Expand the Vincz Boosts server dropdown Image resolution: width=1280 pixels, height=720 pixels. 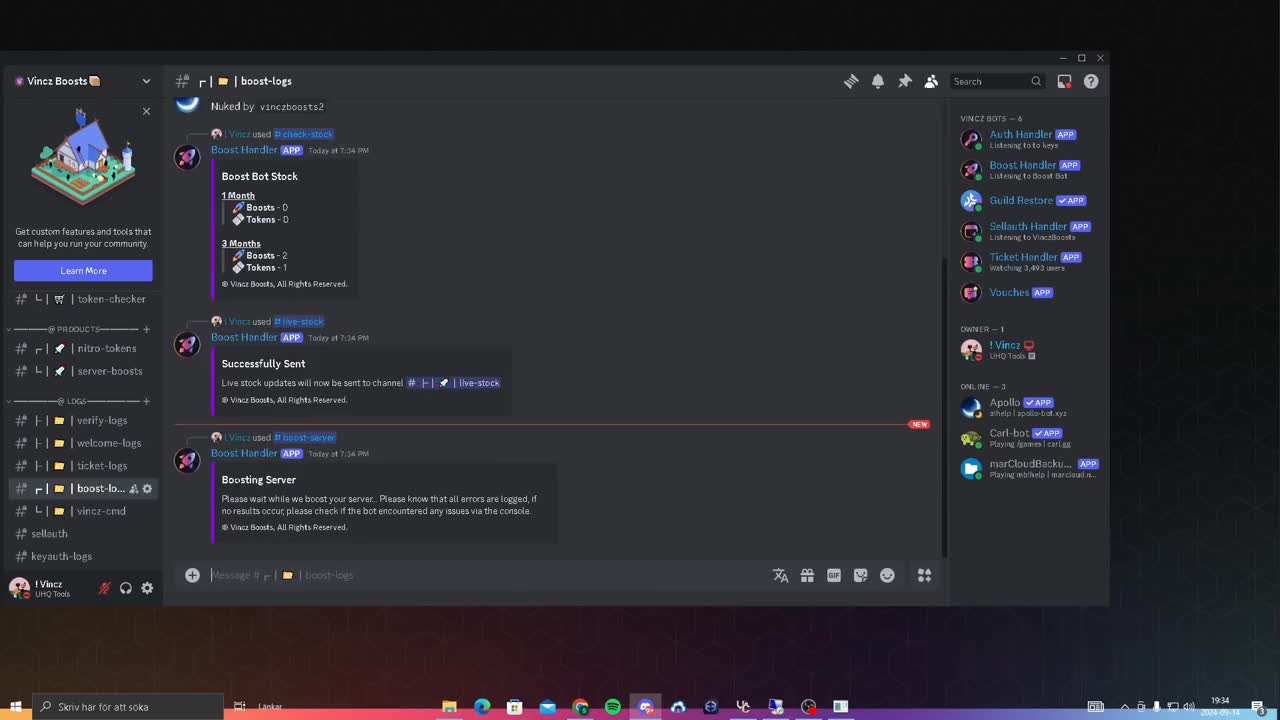(146, 81)
